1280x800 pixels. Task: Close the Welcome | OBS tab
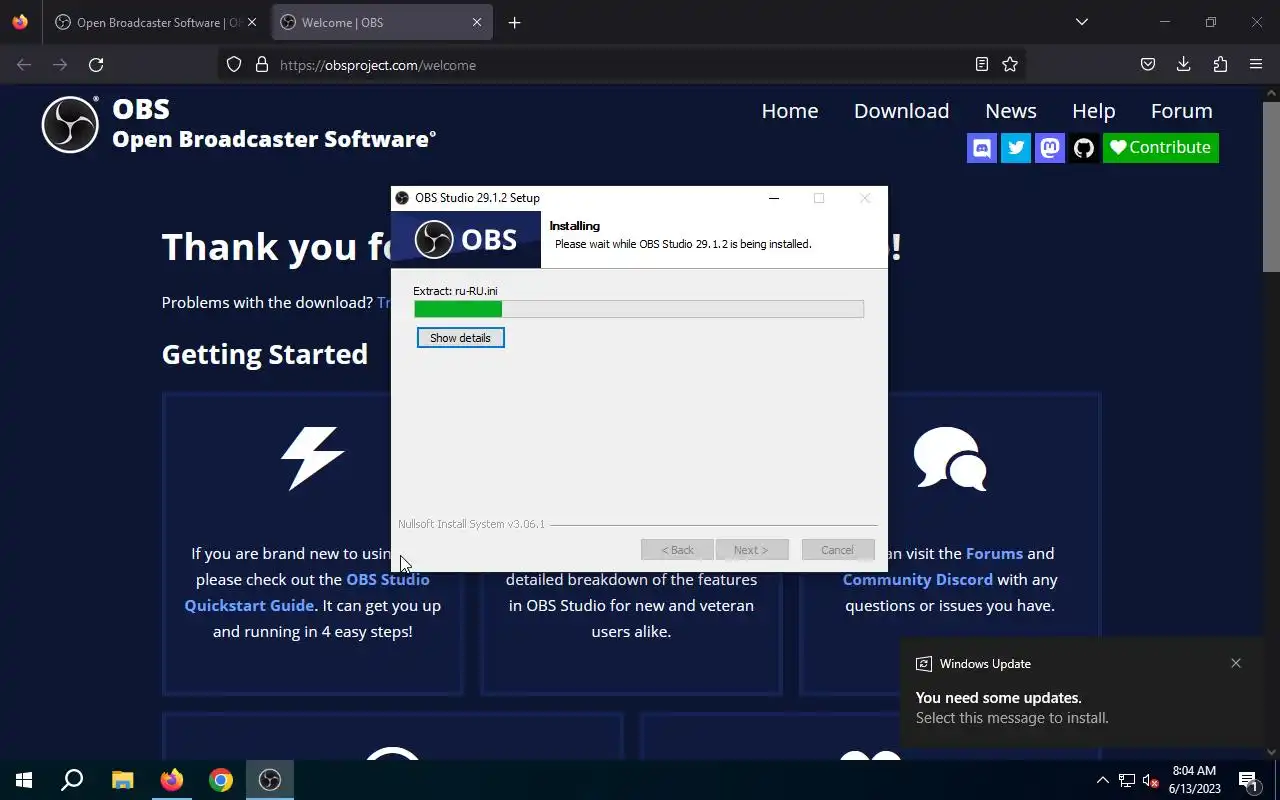(477, 22)
